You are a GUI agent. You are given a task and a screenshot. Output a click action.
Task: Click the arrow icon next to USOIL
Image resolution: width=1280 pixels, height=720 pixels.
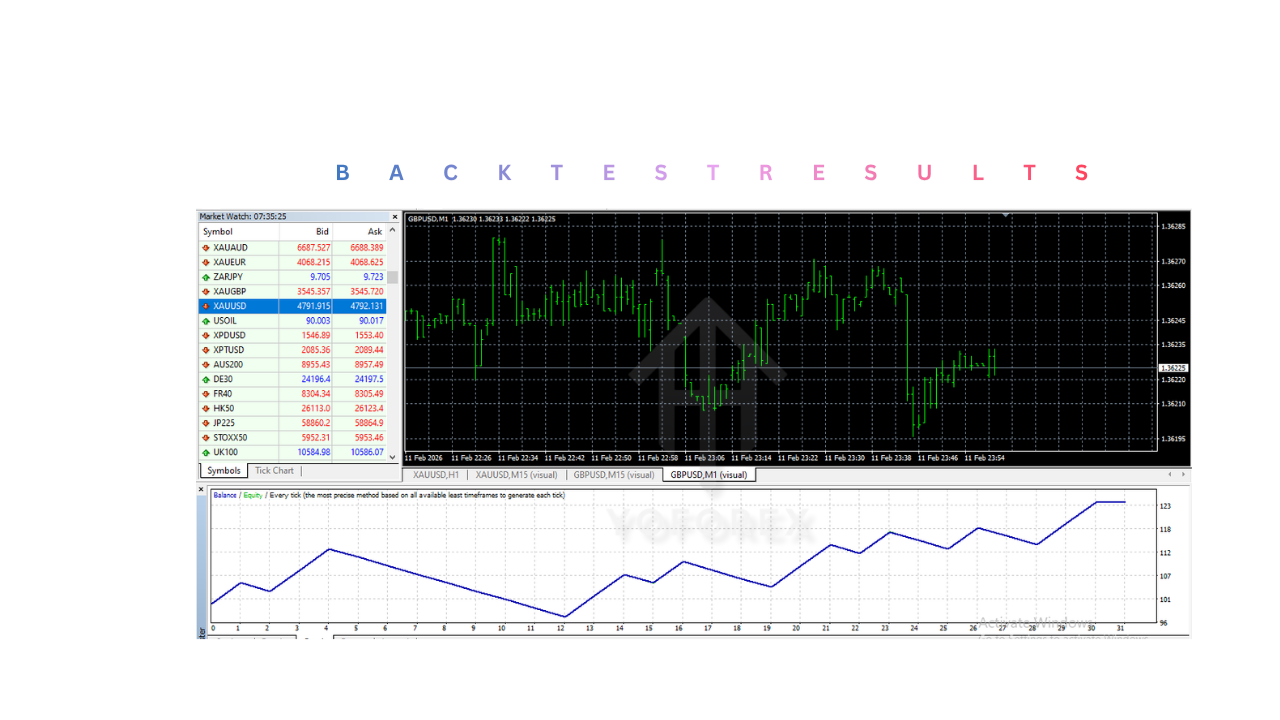pyautogui.click(x=206, y=321)
